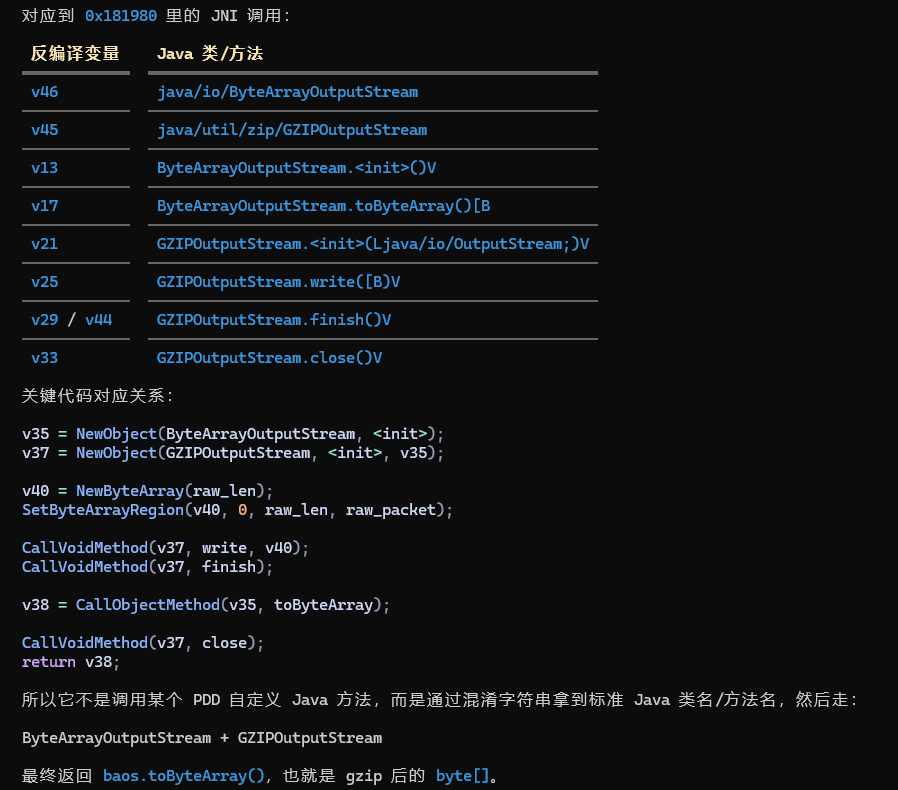
Task: Click GZIPOutputStream.close()V method entry
Action: pyautogui.click(x=269, y=357)
